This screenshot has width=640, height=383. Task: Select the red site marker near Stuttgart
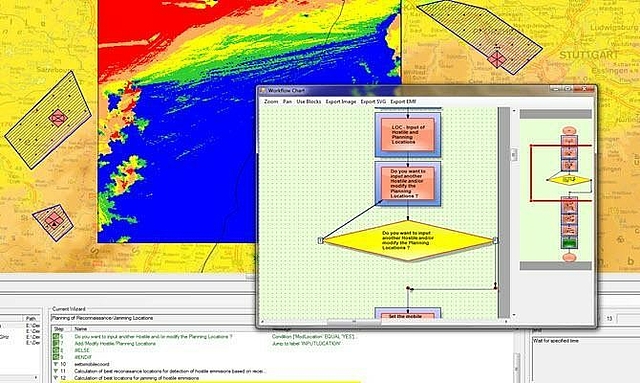(497, 60)
